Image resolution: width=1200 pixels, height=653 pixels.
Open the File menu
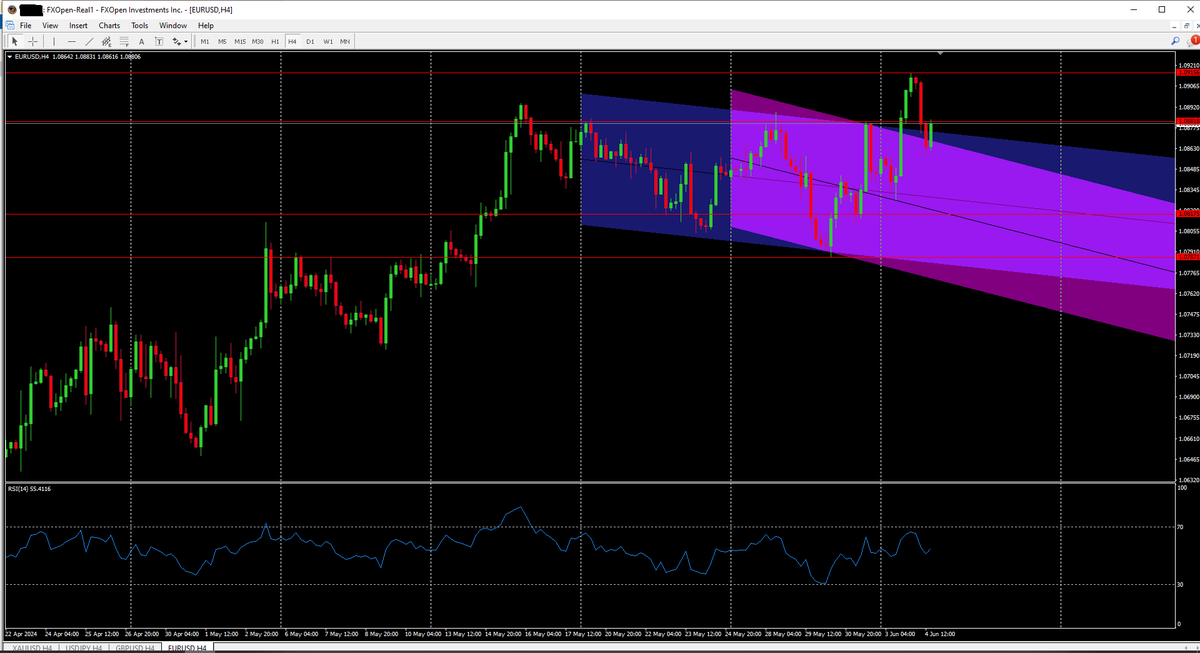pos(26,25)
